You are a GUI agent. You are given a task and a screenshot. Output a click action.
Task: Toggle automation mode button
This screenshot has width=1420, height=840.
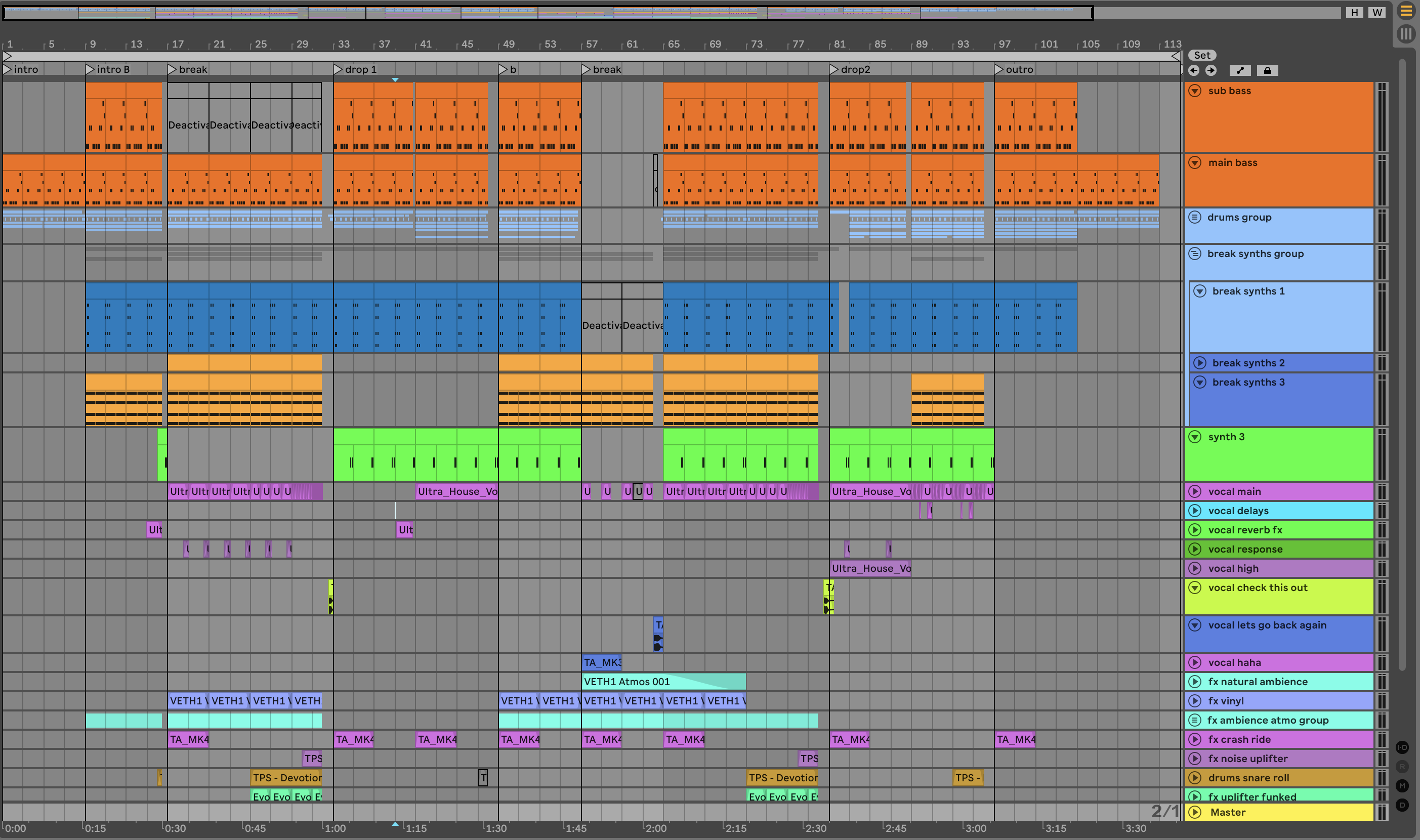click(x=1240, y=70)
